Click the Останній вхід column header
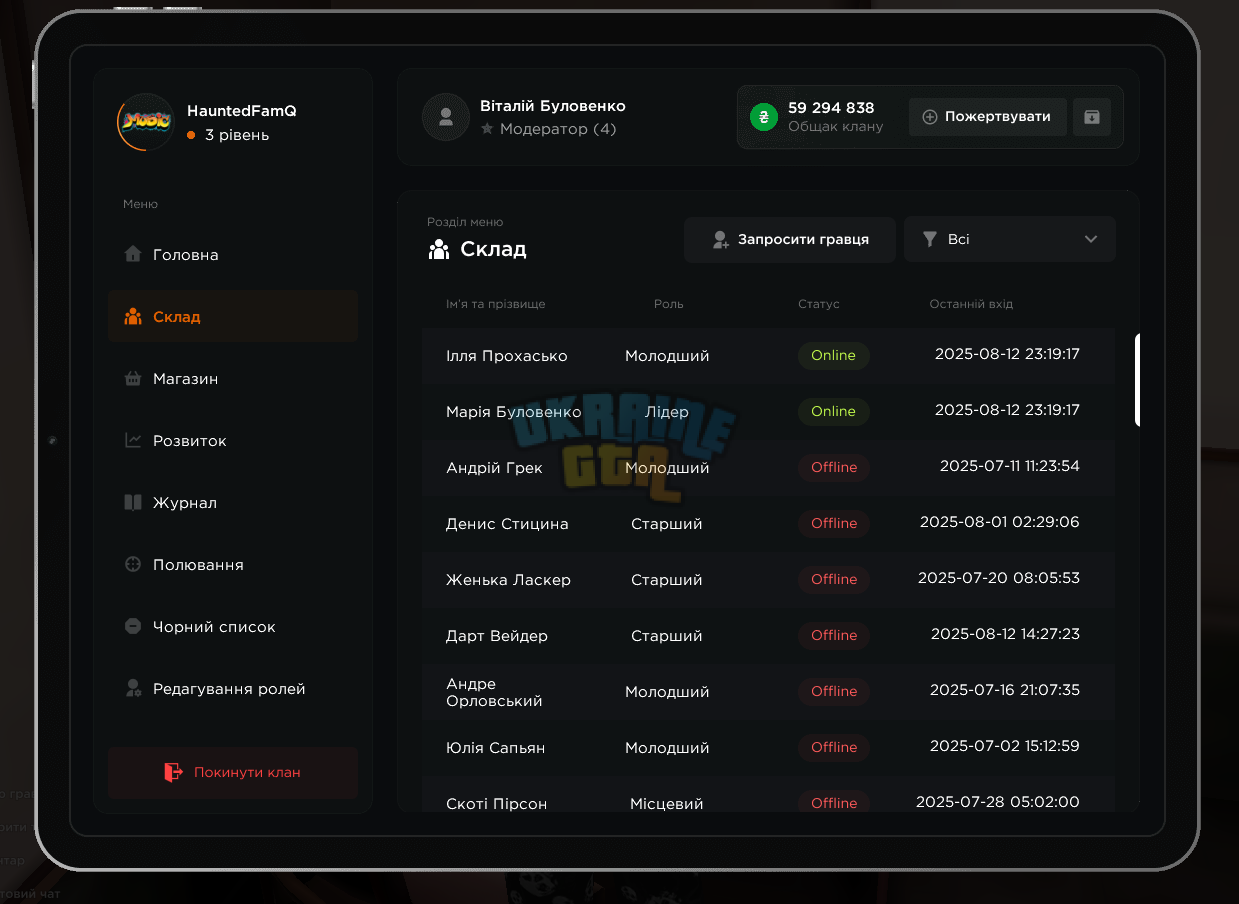This screenshot has width=1239, height=904. (x=971, y=304)
